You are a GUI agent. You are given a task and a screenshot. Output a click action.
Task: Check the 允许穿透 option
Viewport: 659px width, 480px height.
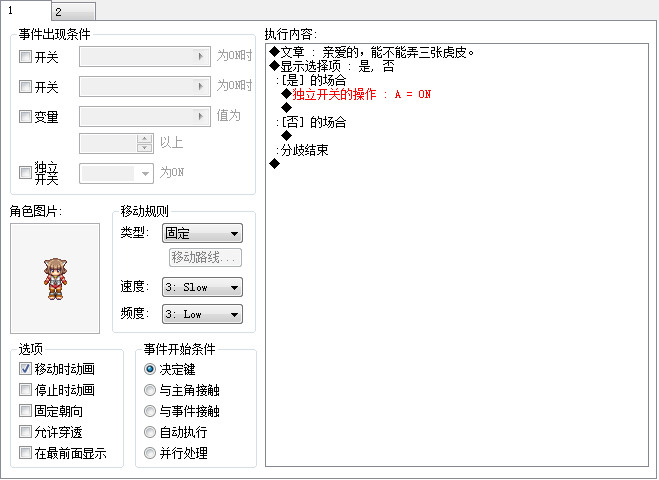tap(25, 432)
